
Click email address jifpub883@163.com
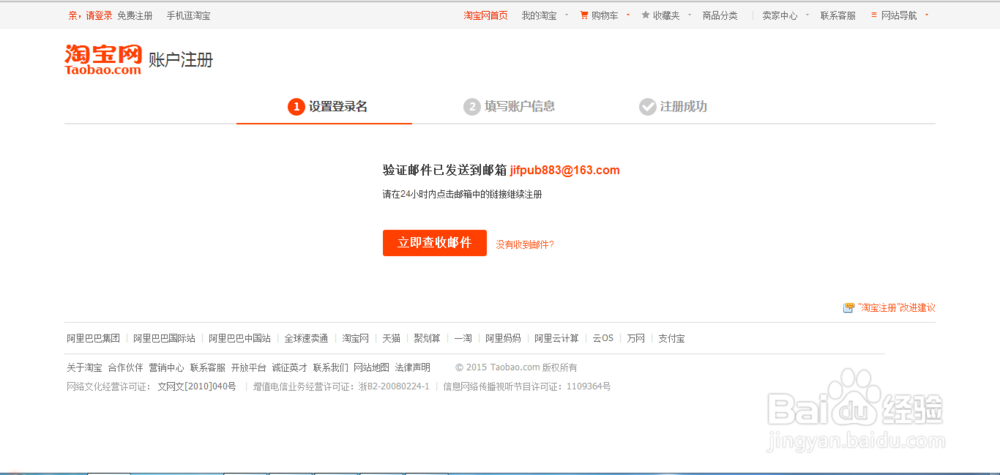565,170
